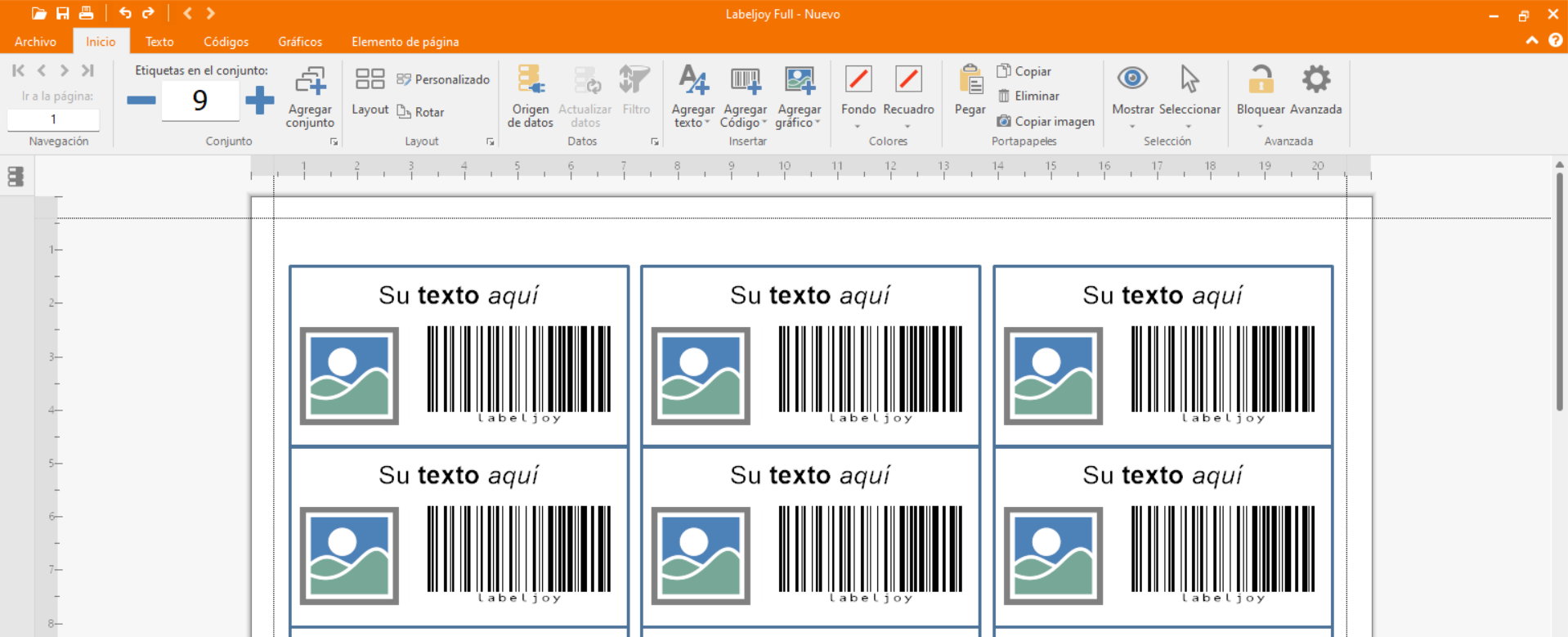The image size is (1568, 637).
Task: Switch to Inicio ribbon tab
Action: coord(101,42)
